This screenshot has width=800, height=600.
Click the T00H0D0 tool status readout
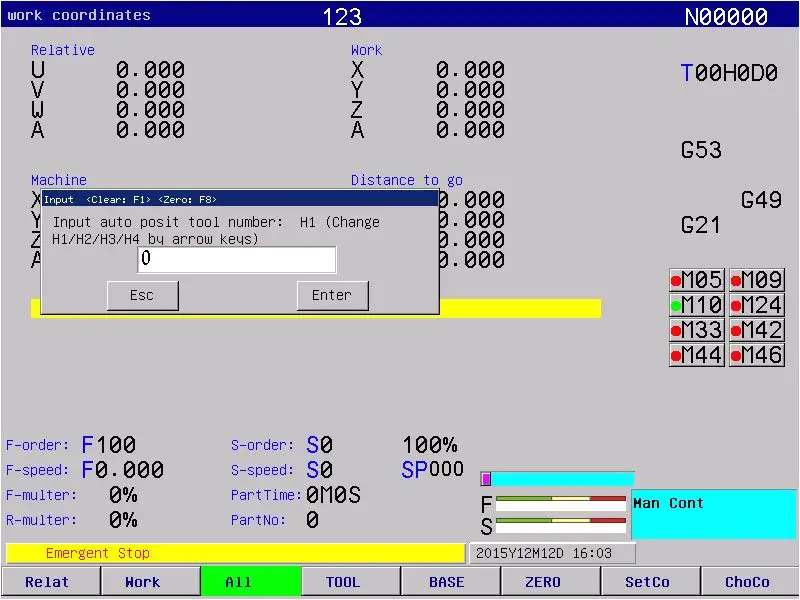tap(729, 73)
